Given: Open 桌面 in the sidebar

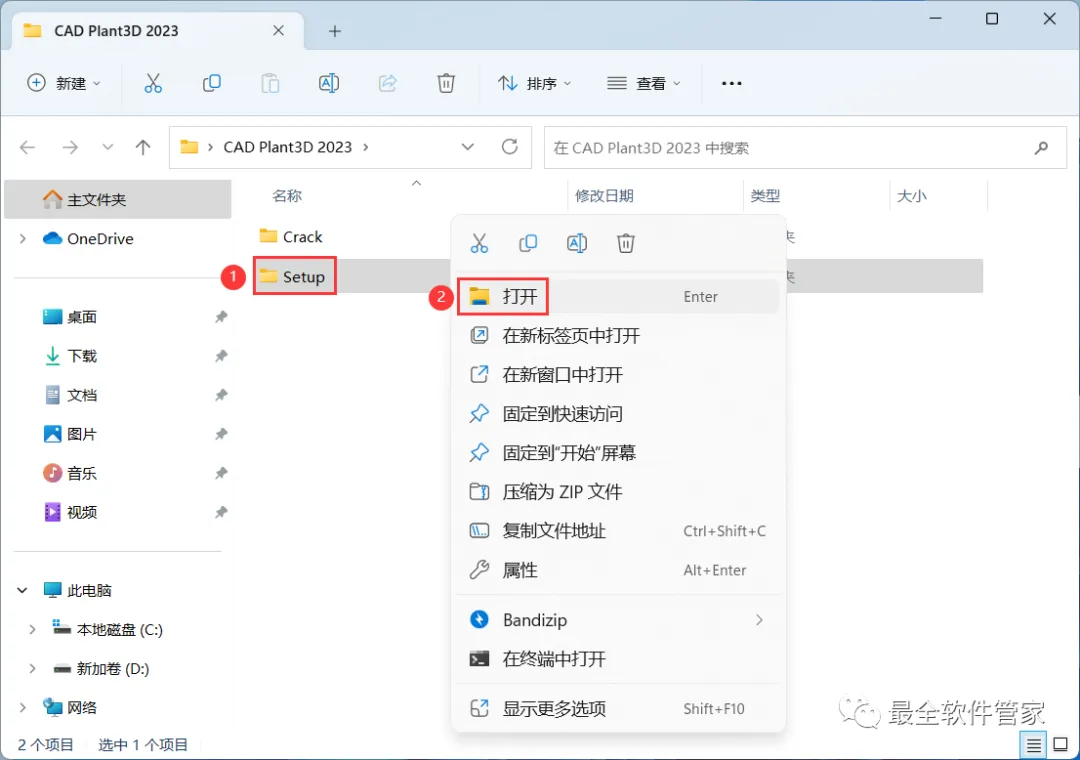Looking at the screenshot, I should pyautogui.click(x=70, y=317).
